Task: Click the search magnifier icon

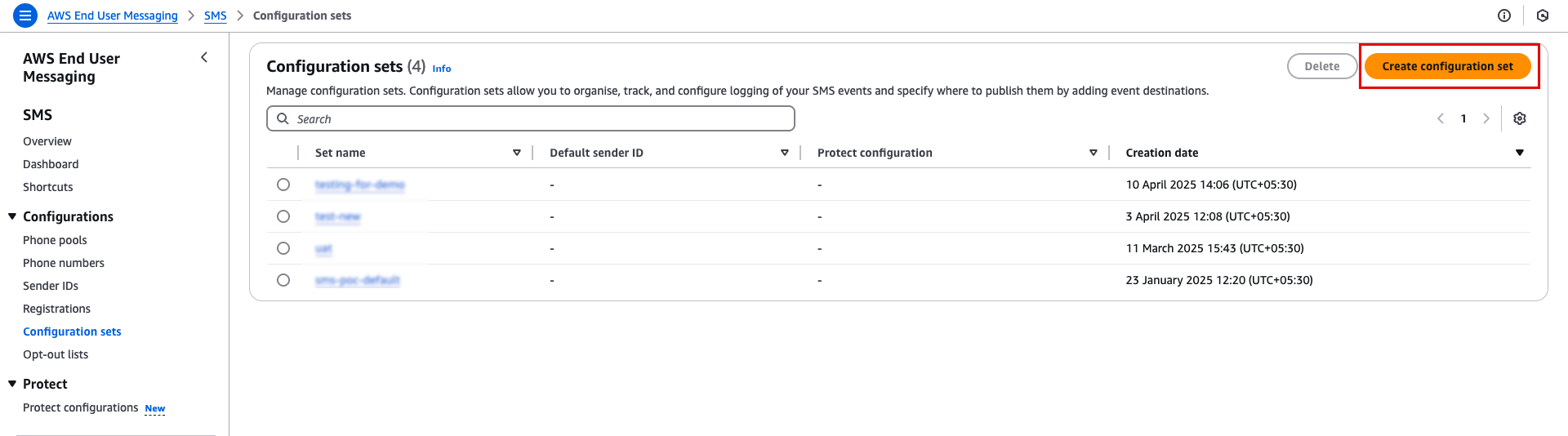Action: pyautogui.click(x=283, y=118)
